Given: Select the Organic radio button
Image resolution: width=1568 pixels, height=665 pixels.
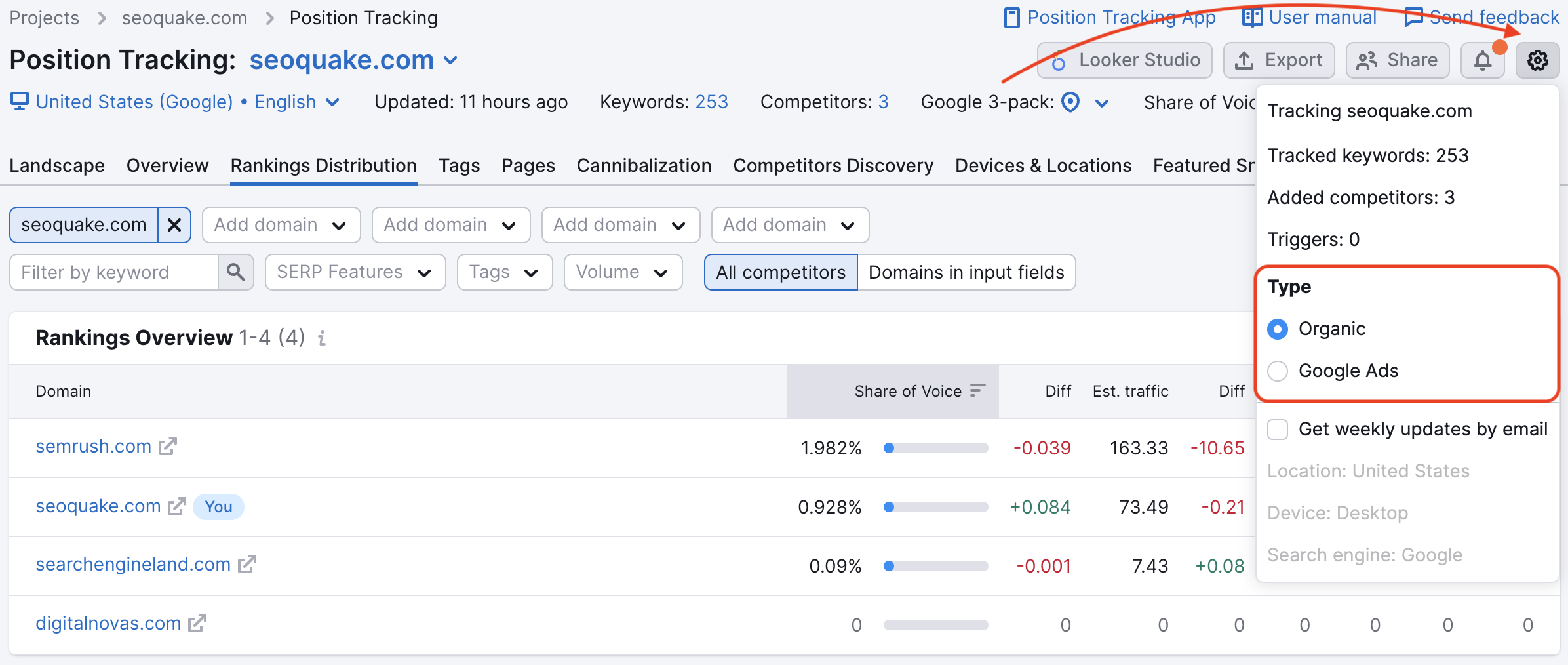Looking at the screenshot, I should 1278,329.
